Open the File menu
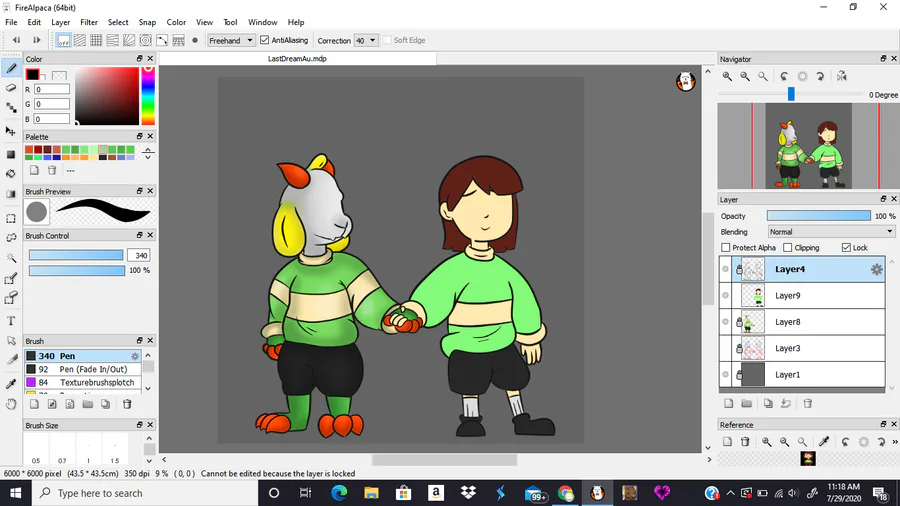The height and width of the screenshot is (506, 900). [x=11, y=22]
